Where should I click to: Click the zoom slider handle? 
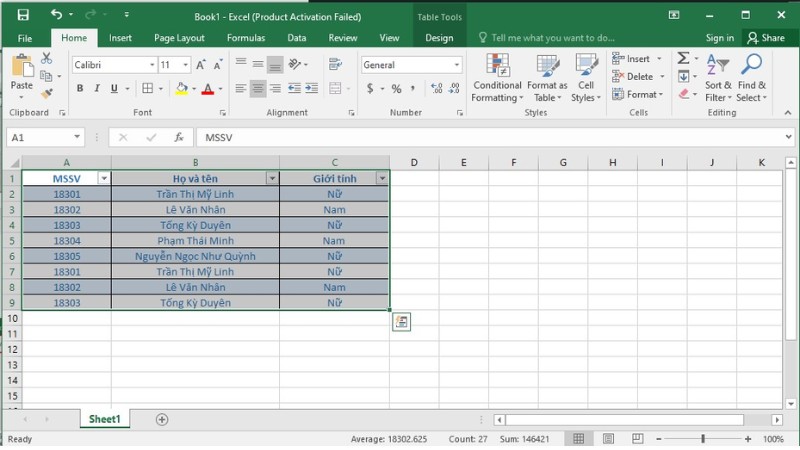[703, 439]
